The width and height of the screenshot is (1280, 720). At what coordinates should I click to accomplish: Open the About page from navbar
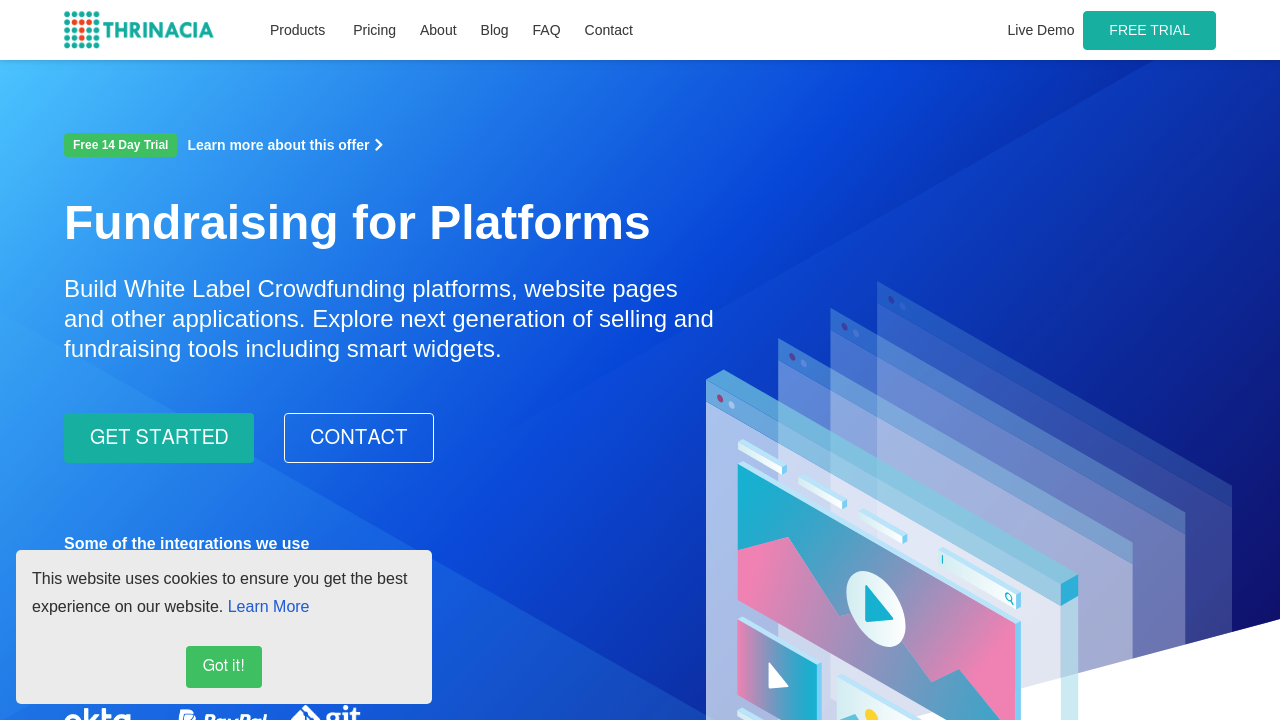[x=438, y=30]
